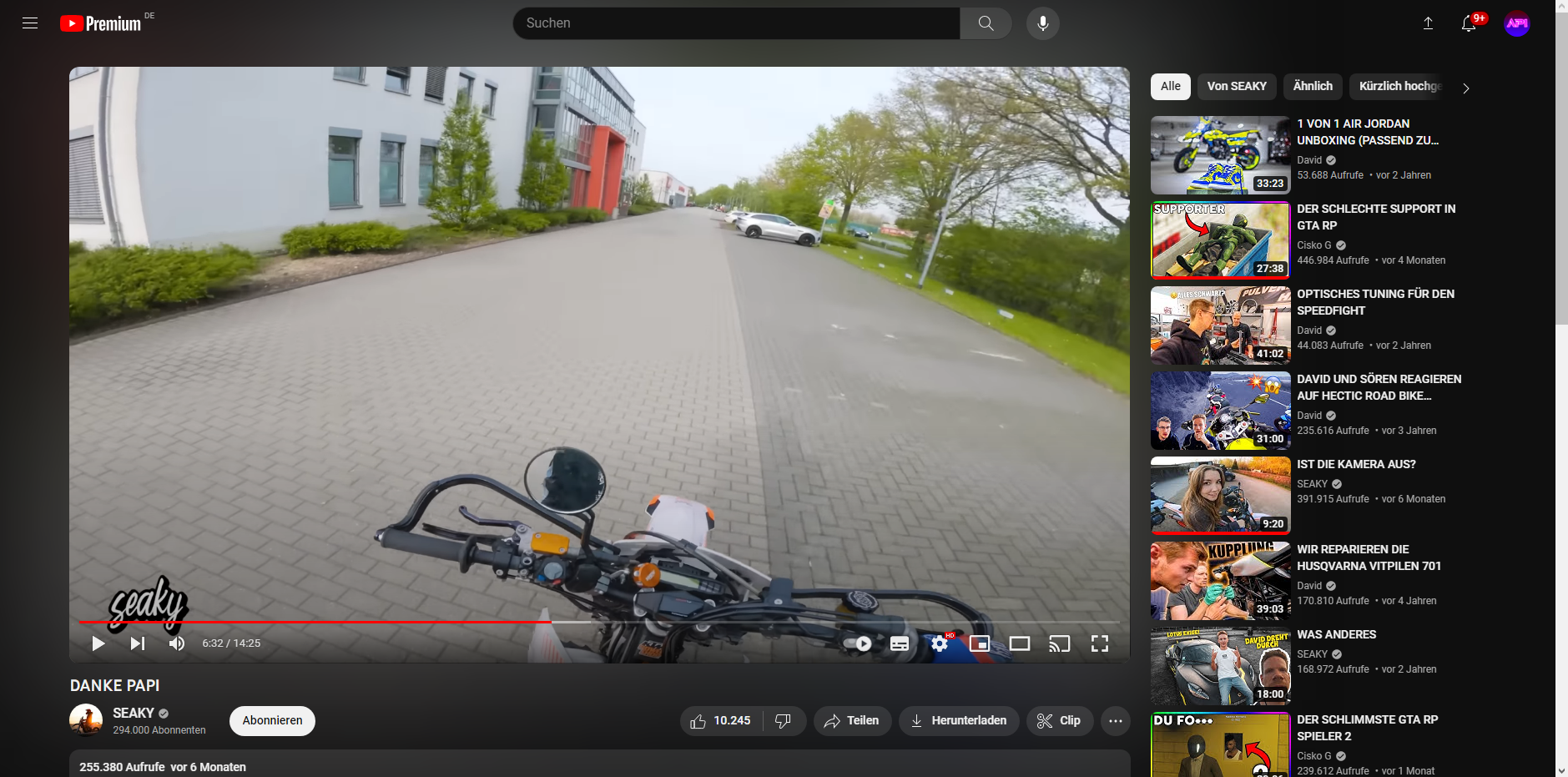
Task: Toggle the autoplay switch
Action: (x=859, y=643)
